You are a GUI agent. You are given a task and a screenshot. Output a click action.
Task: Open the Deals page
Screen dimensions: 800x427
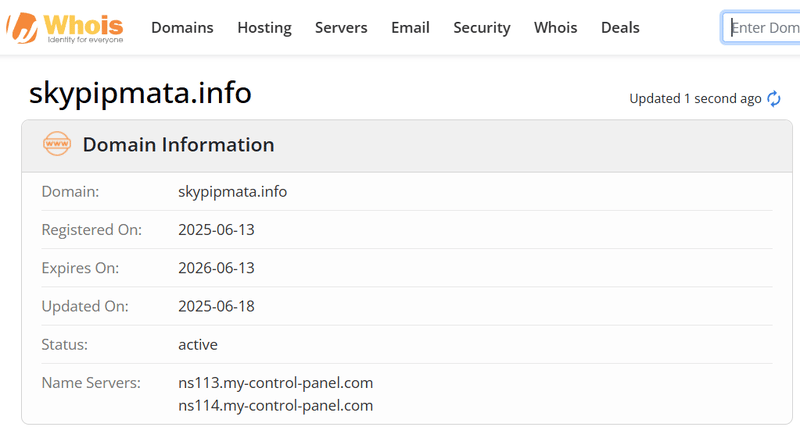point(620,28)
